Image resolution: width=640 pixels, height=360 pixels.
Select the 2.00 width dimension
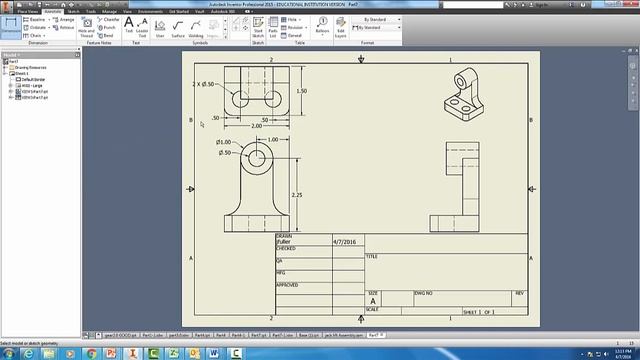256,126
